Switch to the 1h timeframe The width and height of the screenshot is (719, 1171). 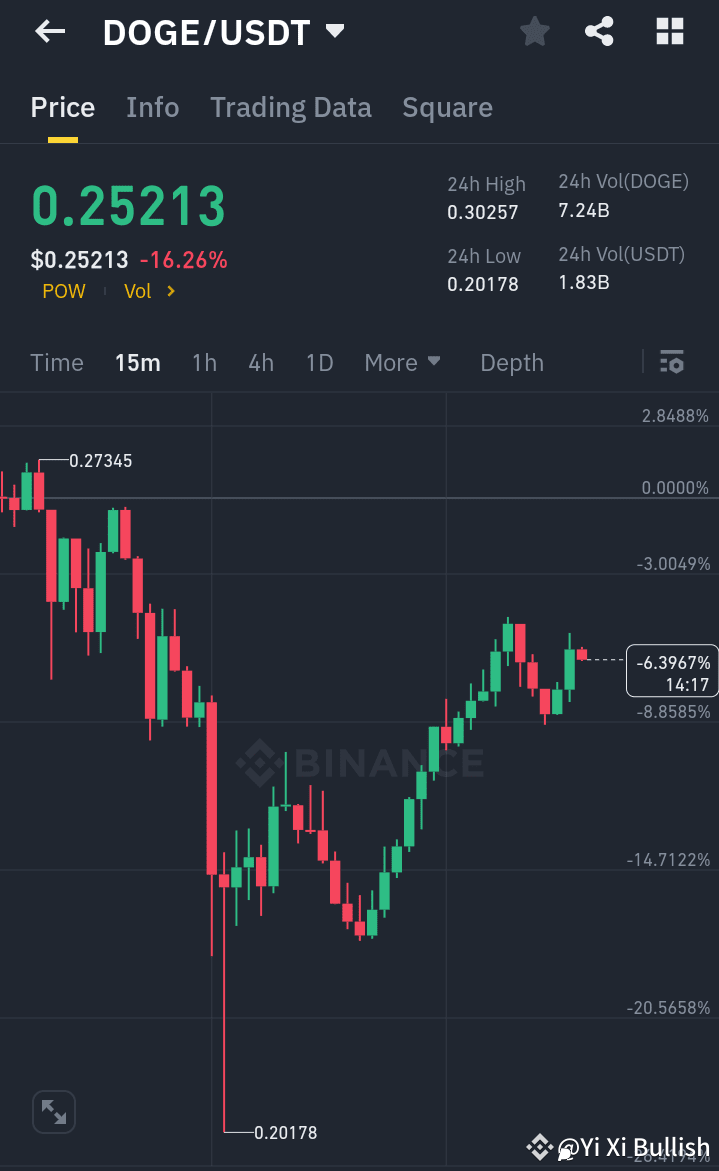coord(204,363)
